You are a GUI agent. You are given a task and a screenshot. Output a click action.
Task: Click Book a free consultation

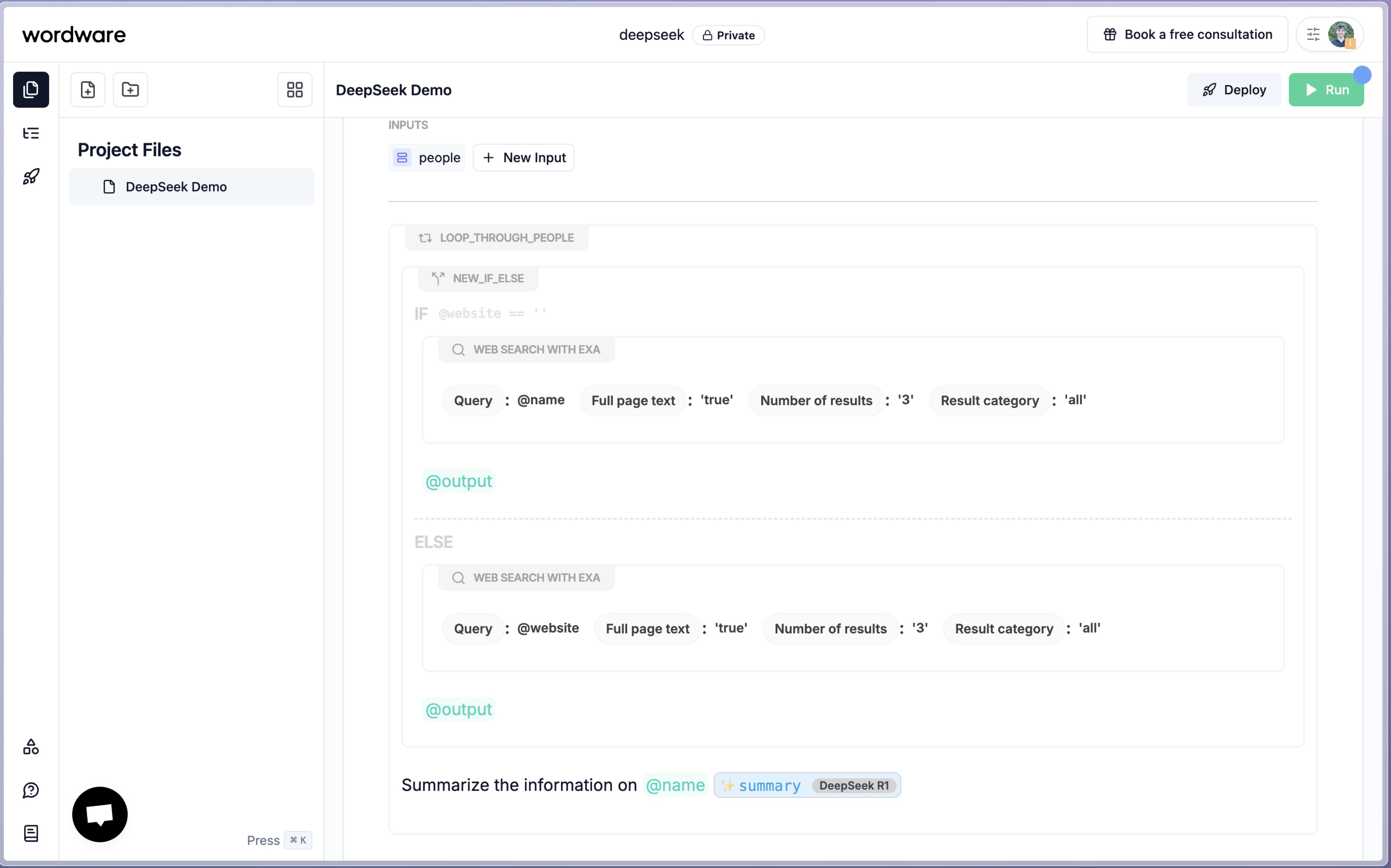click(1186, 34)
